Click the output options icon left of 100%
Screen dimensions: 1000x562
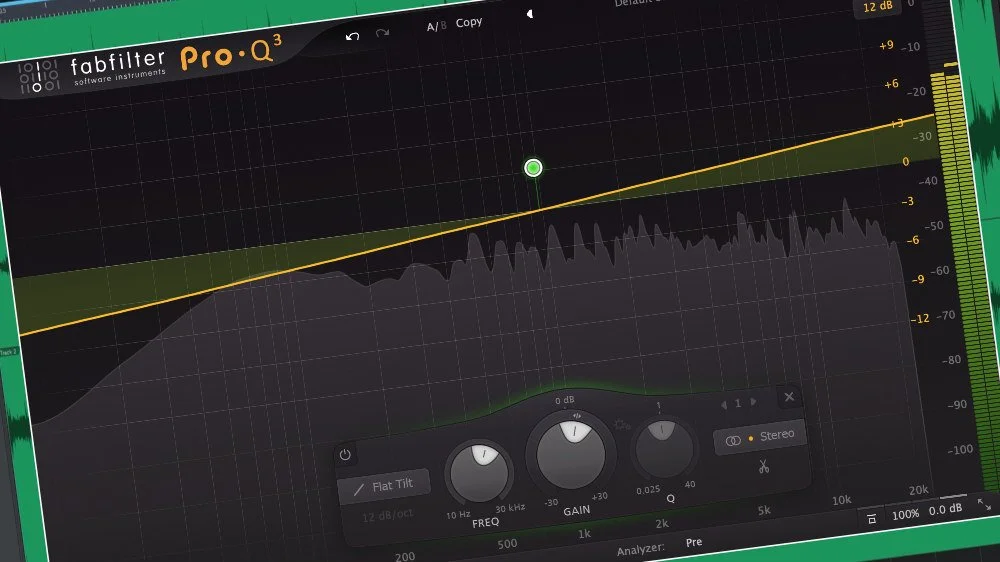(872, 519)
